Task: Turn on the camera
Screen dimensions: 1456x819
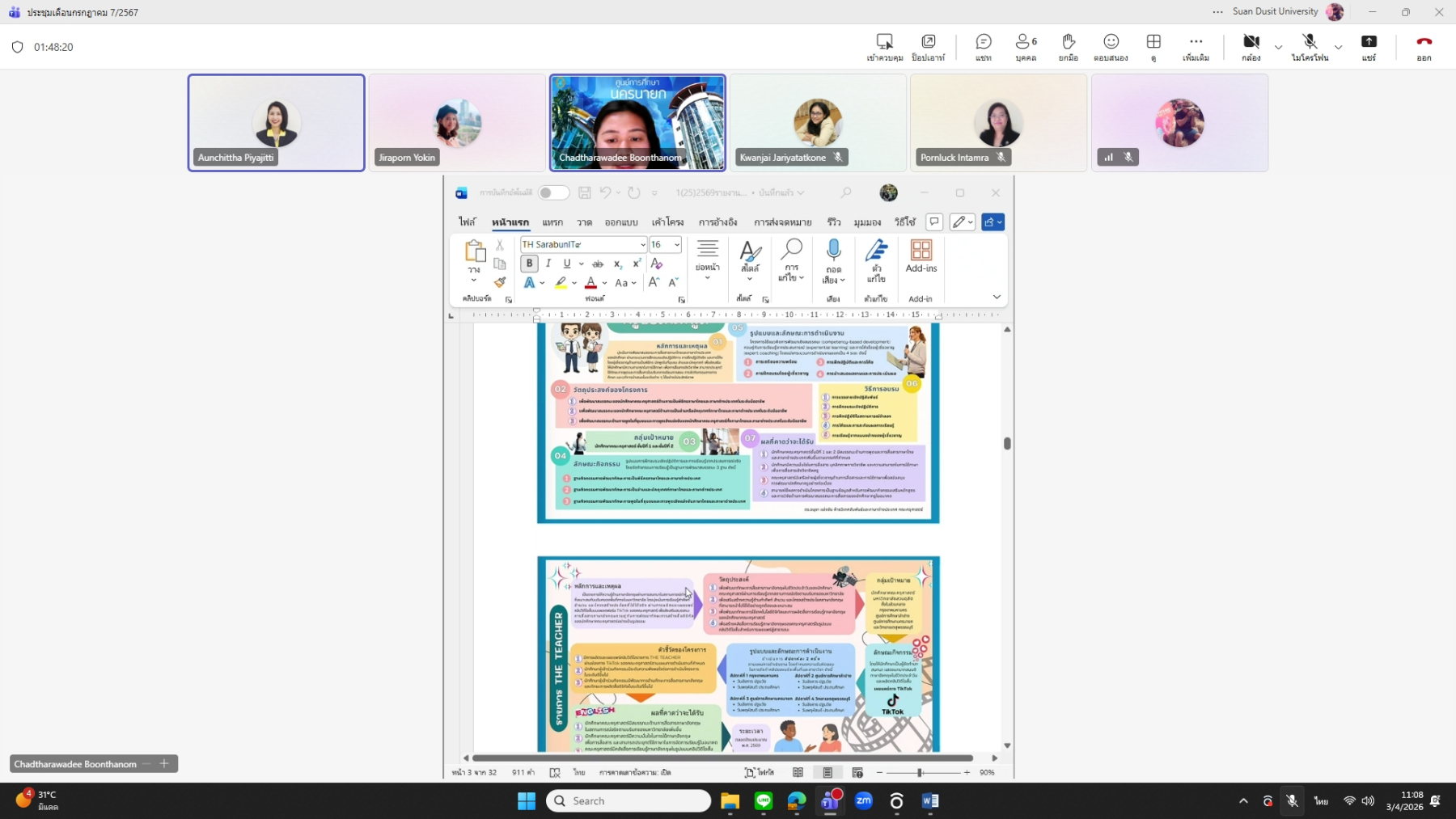Action: 1251,47
